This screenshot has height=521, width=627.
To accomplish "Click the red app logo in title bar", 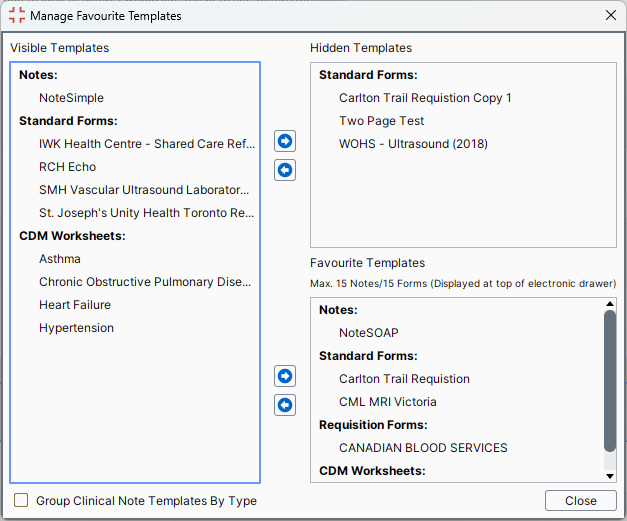I will [x=16, y=15].
